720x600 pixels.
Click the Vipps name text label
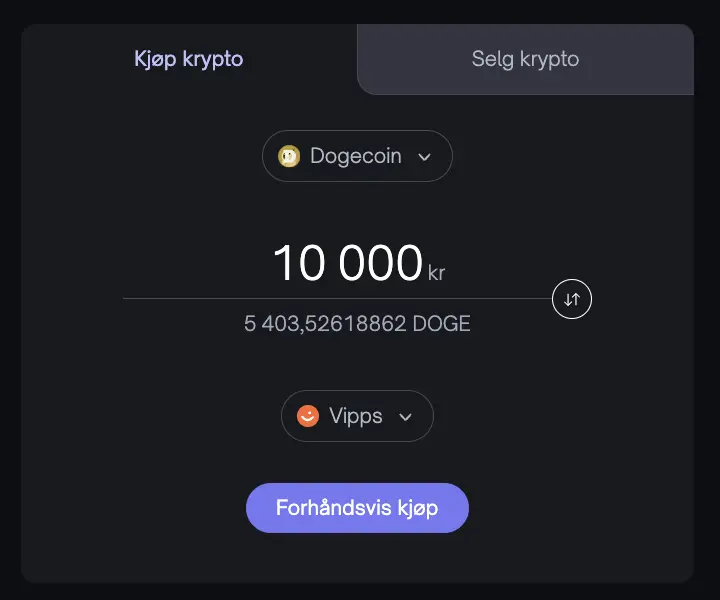[355, 416]
